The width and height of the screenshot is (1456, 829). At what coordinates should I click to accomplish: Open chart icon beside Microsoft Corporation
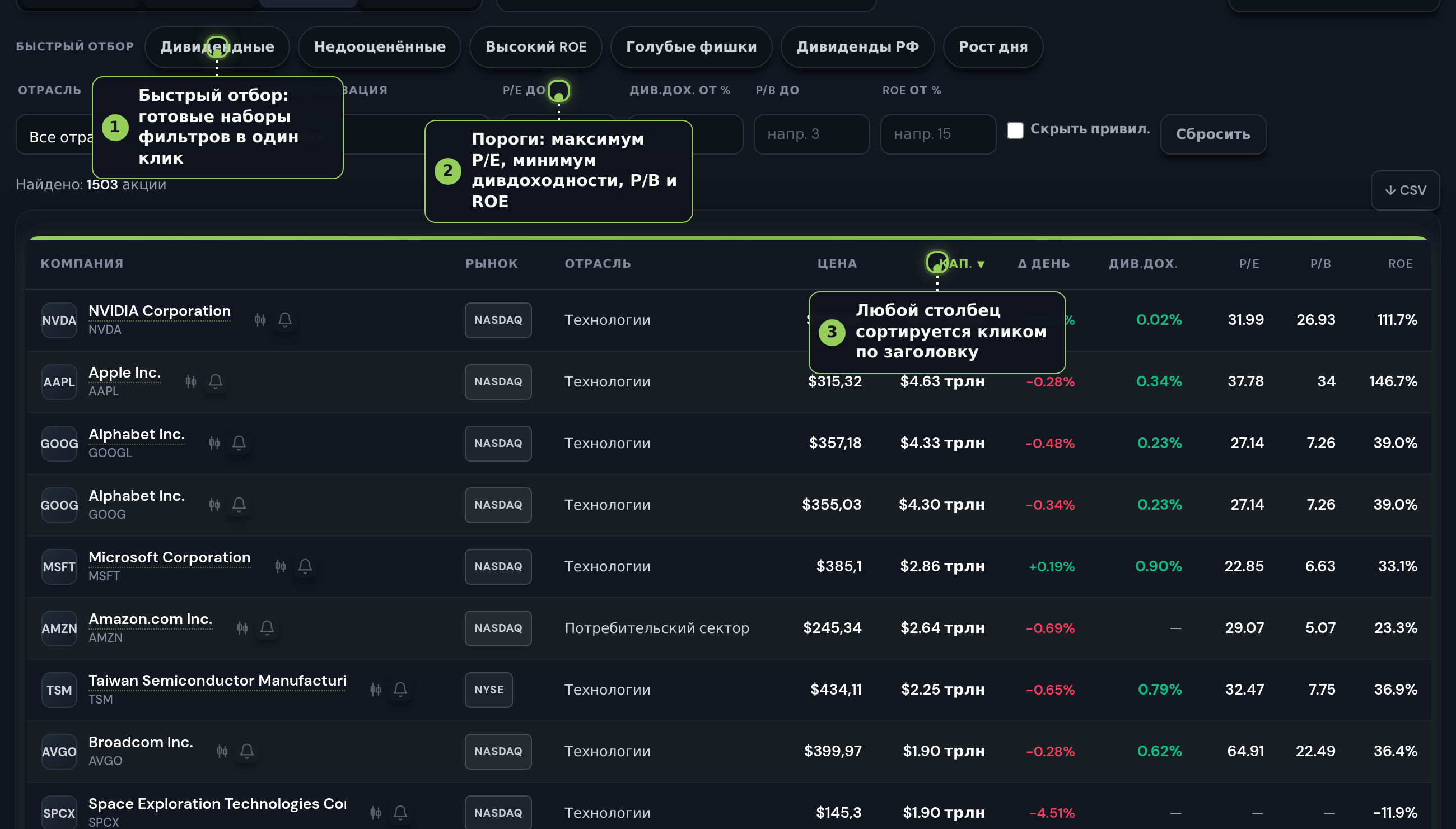pyautogui.click(x=280, y=566)
